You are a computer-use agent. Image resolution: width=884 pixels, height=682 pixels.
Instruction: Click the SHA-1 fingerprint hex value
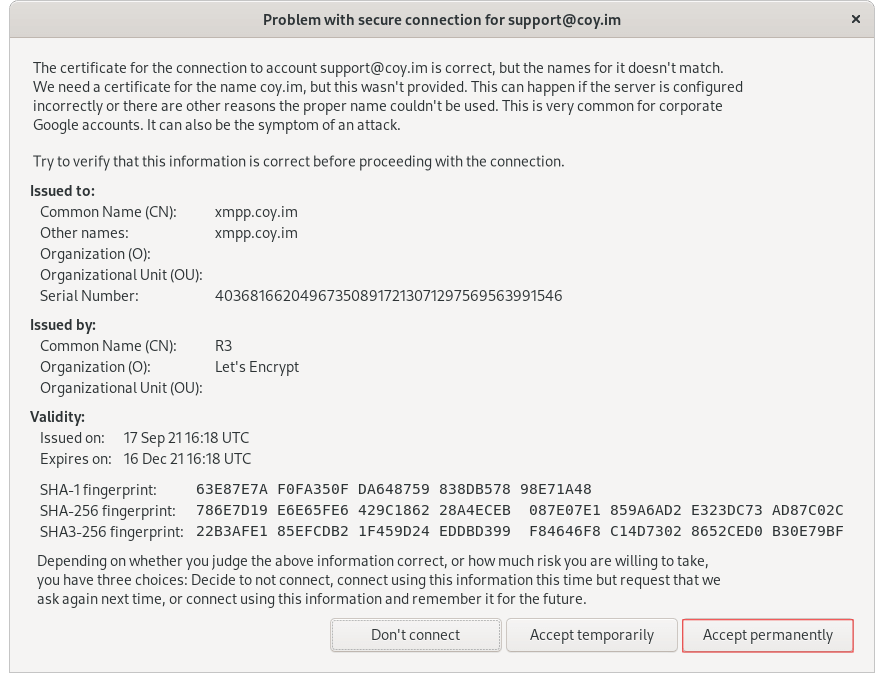394,489
